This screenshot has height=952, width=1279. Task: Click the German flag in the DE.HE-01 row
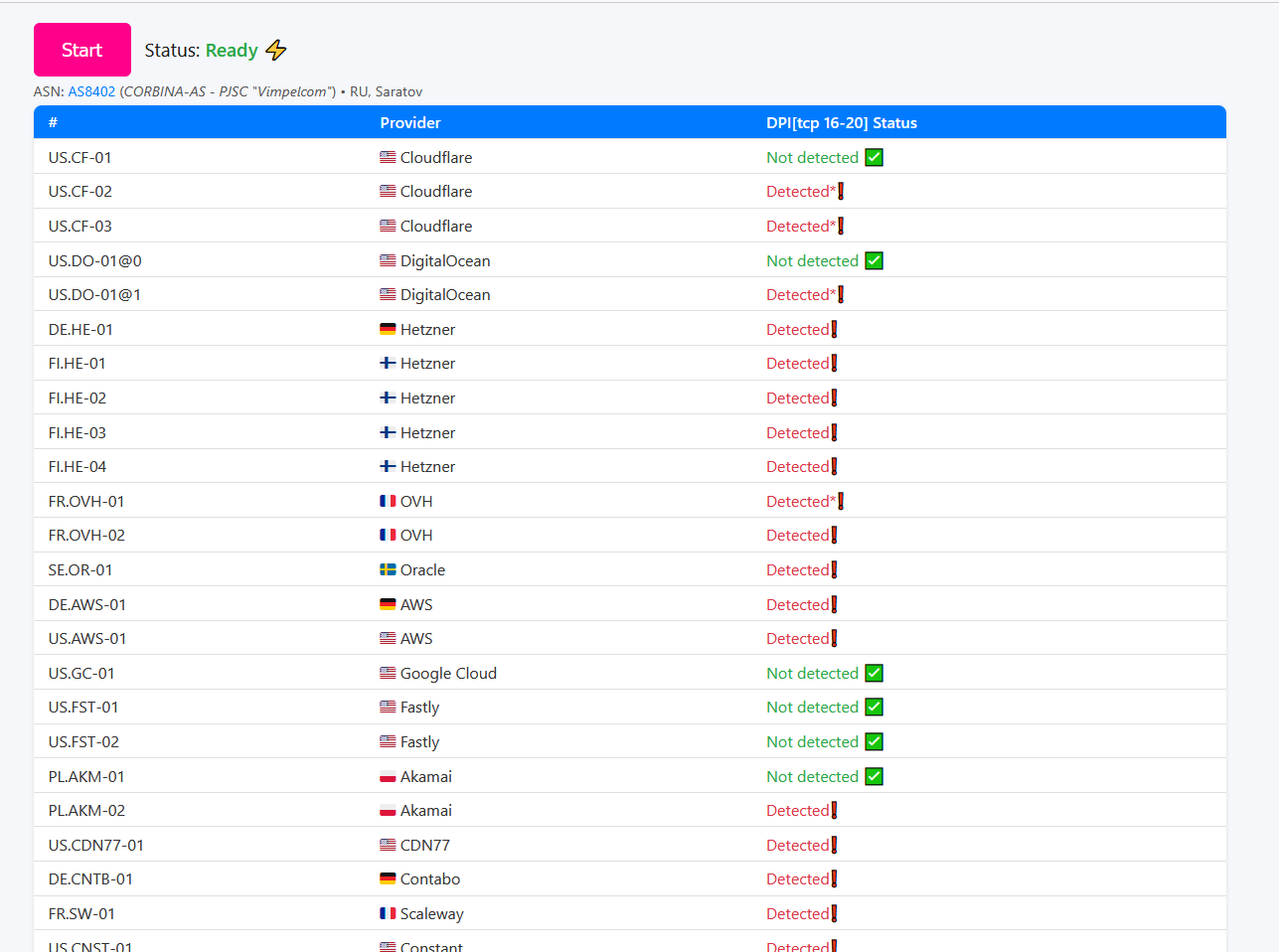pos(388,329)
